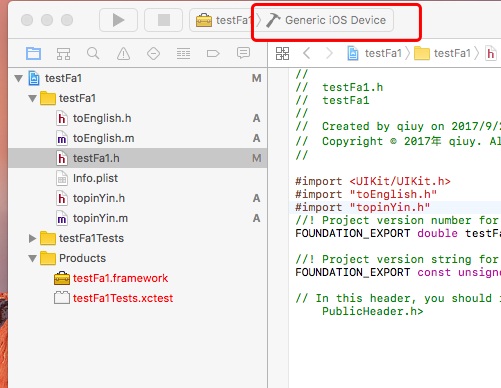Click the blue project icon of testFa1

pos(34,78)
